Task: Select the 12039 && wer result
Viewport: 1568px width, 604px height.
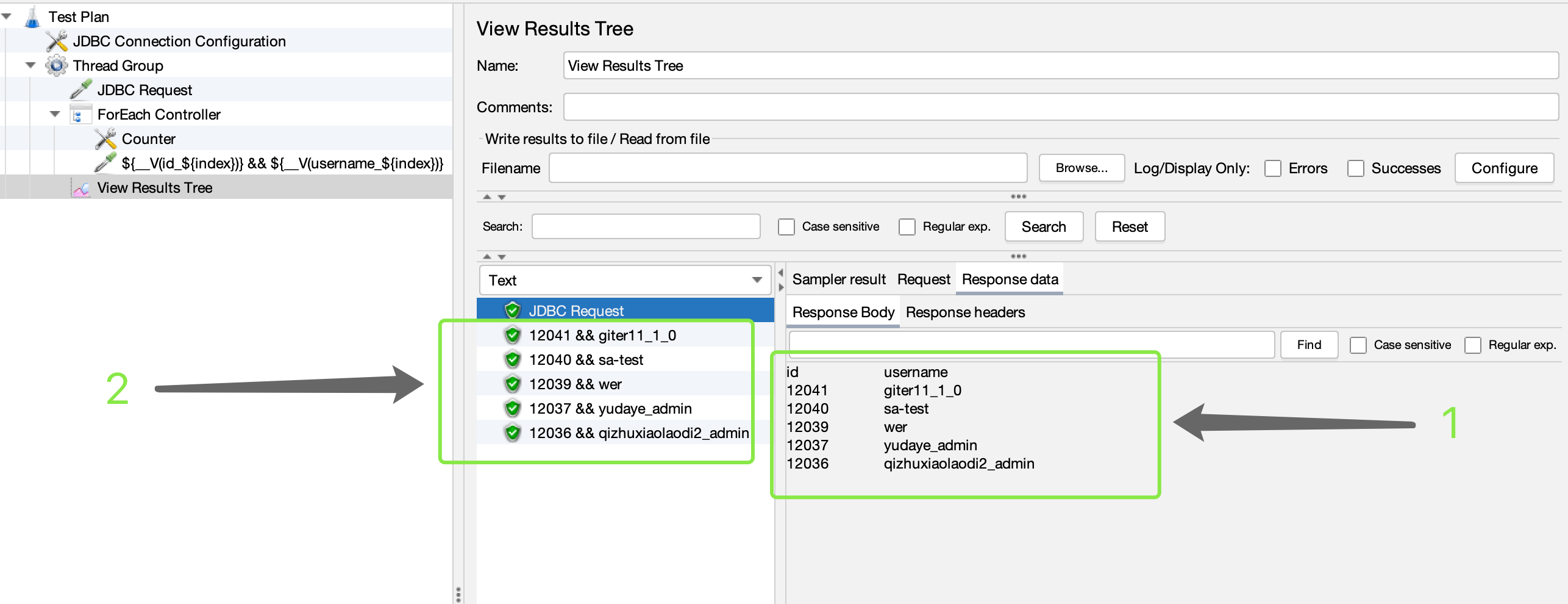Action: 576,384
